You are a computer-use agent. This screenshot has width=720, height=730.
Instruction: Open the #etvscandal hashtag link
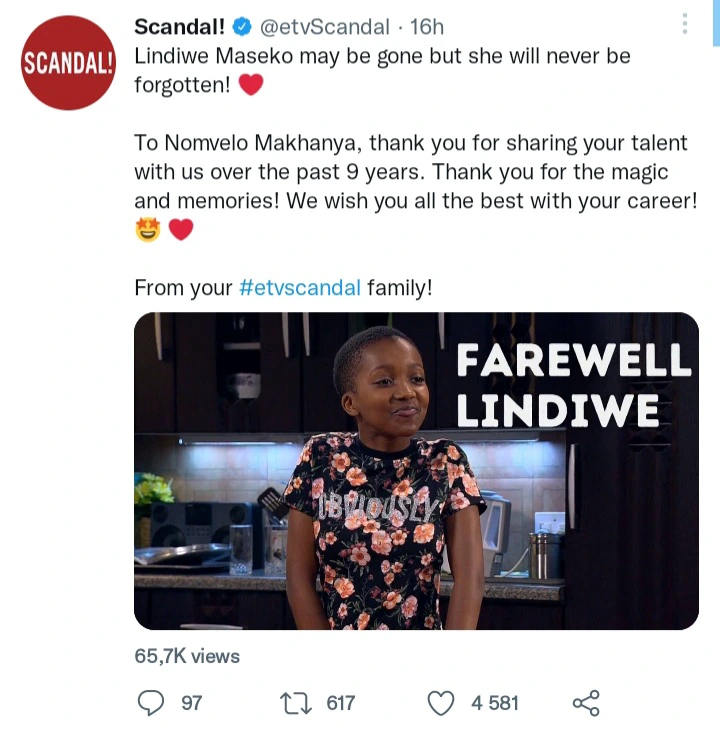[x=300, y=287]
